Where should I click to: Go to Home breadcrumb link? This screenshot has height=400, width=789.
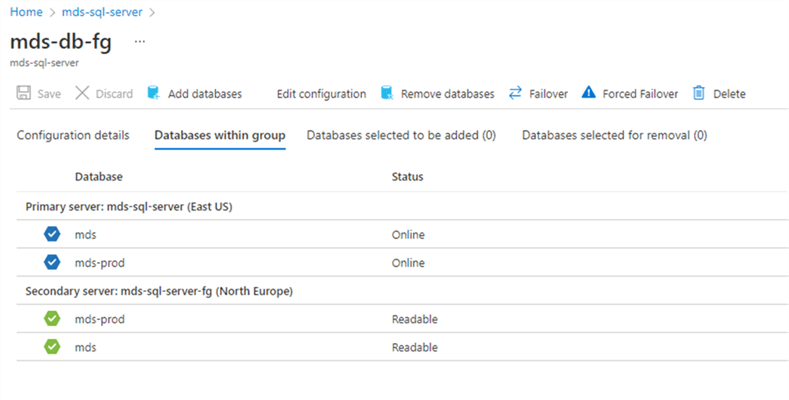click(26, 12)
